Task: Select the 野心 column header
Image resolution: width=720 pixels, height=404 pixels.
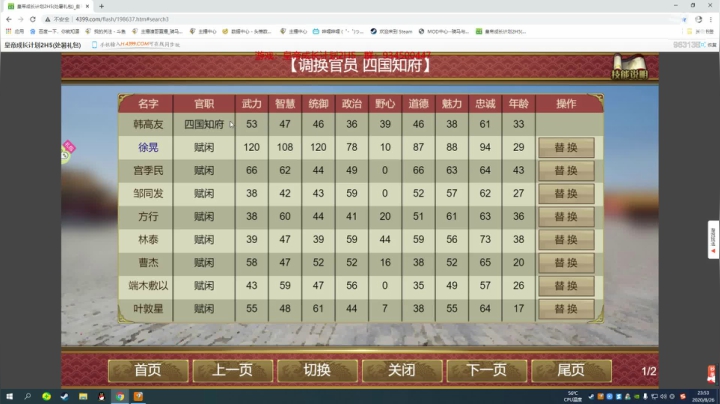Action: (x=385, y=104)
